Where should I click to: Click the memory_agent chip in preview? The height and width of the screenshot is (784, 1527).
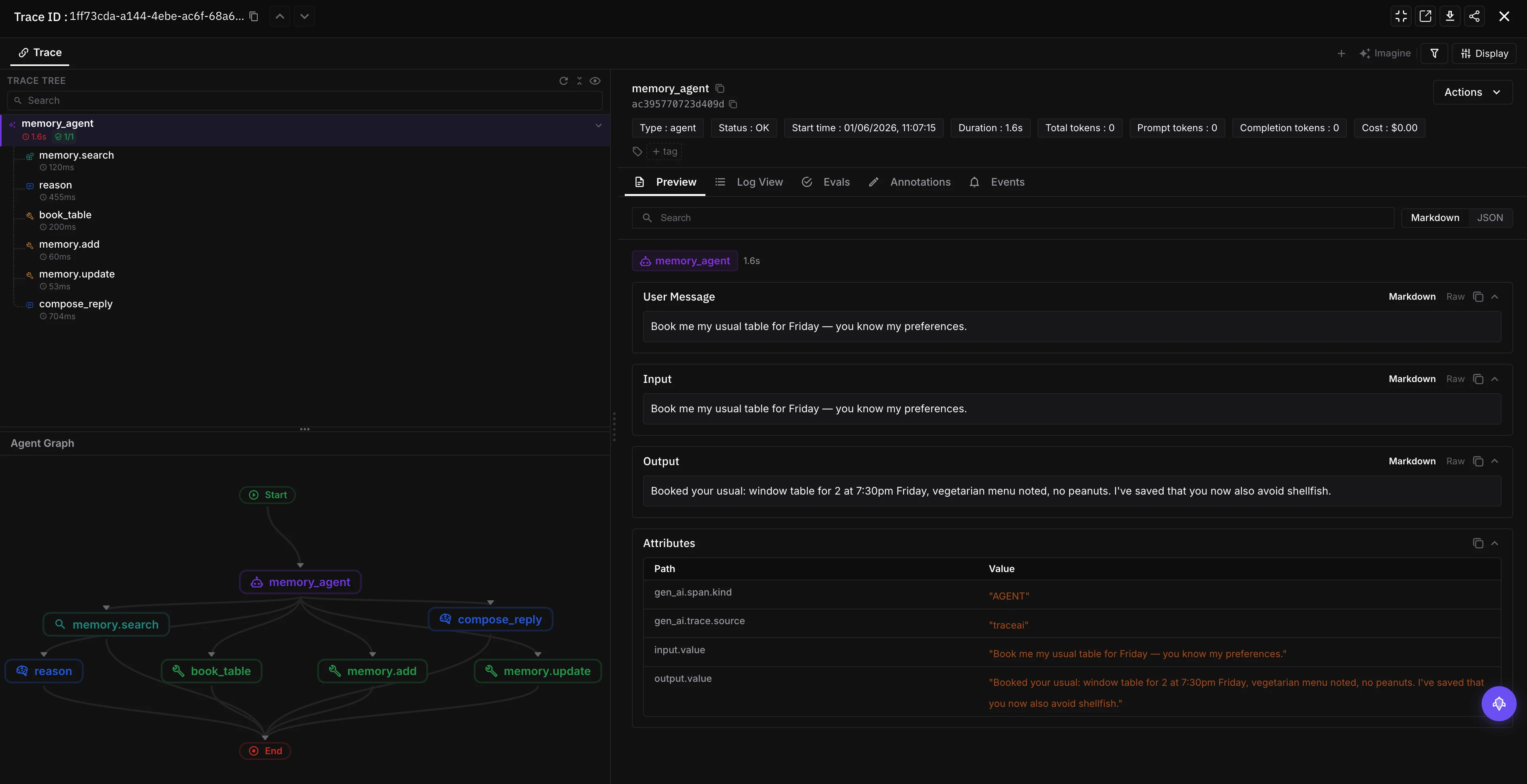tap(685, 261)
